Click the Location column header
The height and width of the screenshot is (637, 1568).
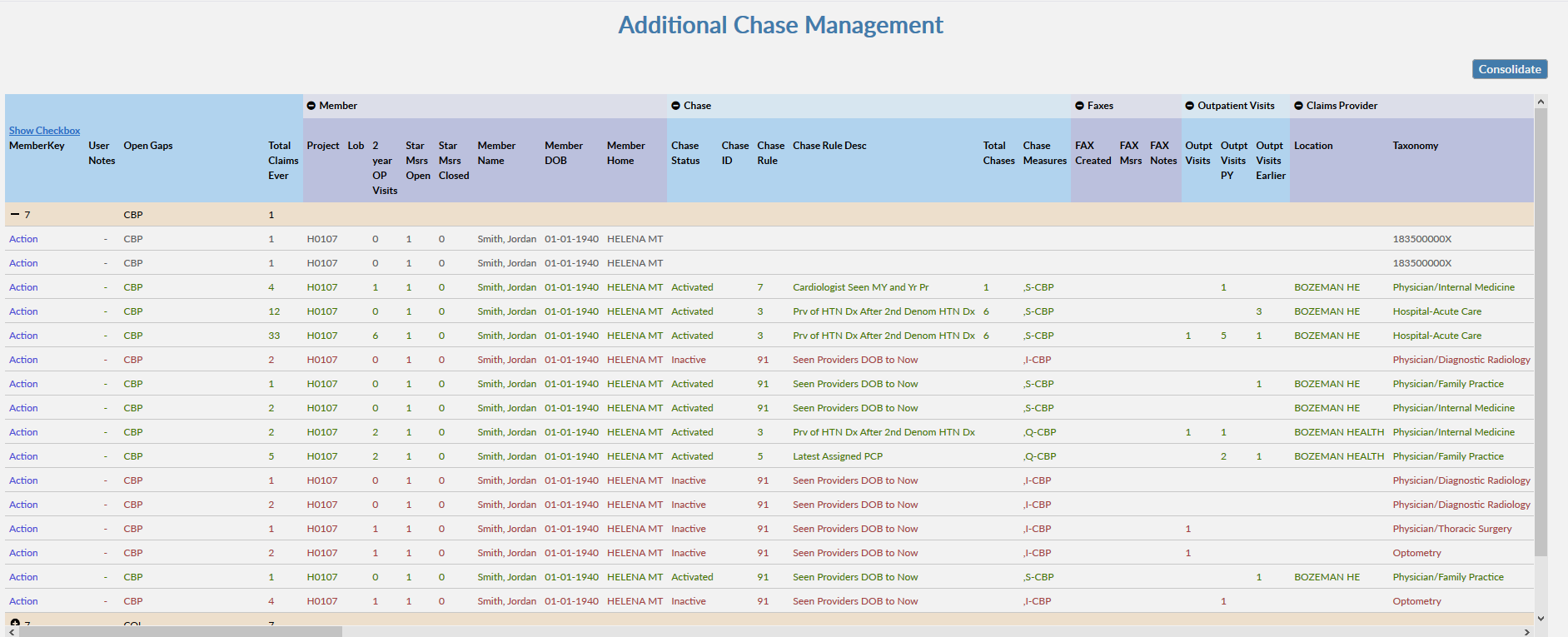point(1313,146)
